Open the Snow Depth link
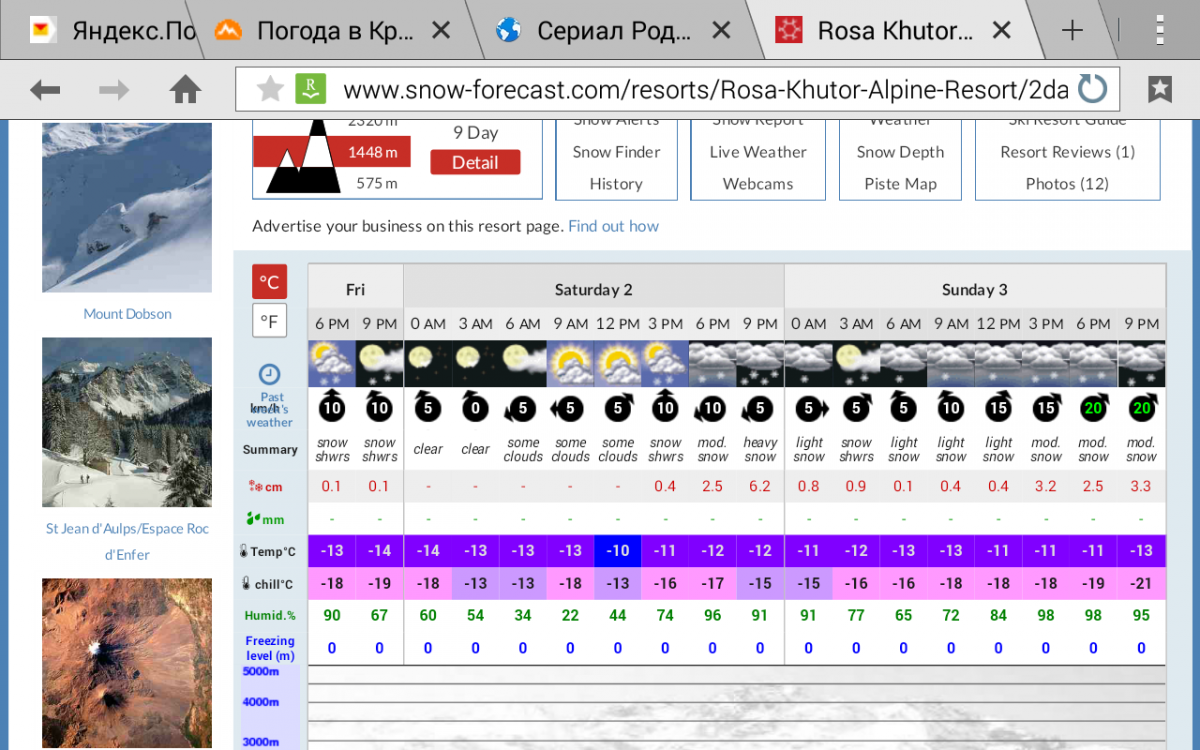 [x=900, y=152]
